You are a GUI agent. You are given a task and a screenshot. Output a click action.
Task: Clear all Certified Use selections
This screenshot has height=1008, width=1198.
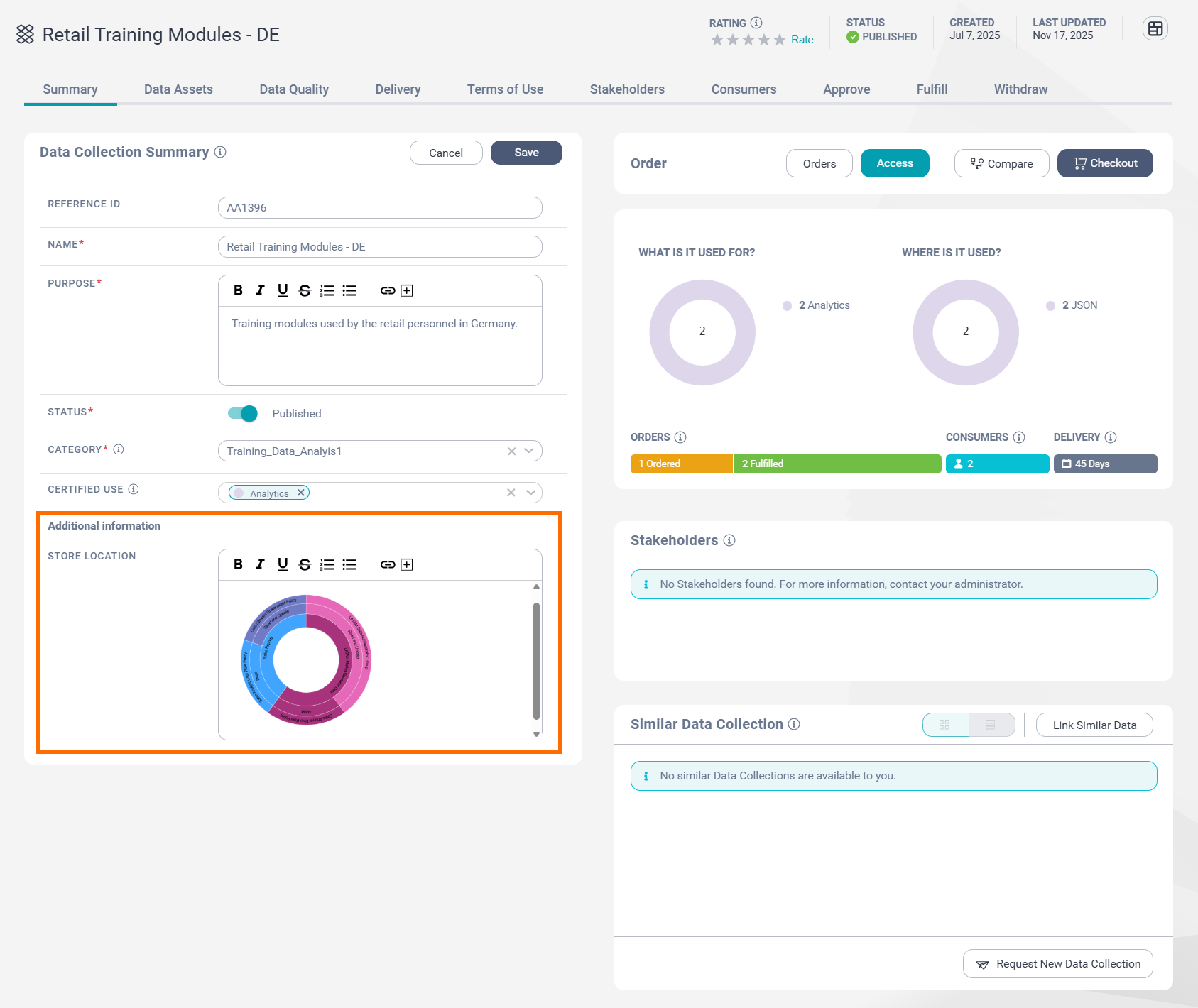[x=511, y=493]
